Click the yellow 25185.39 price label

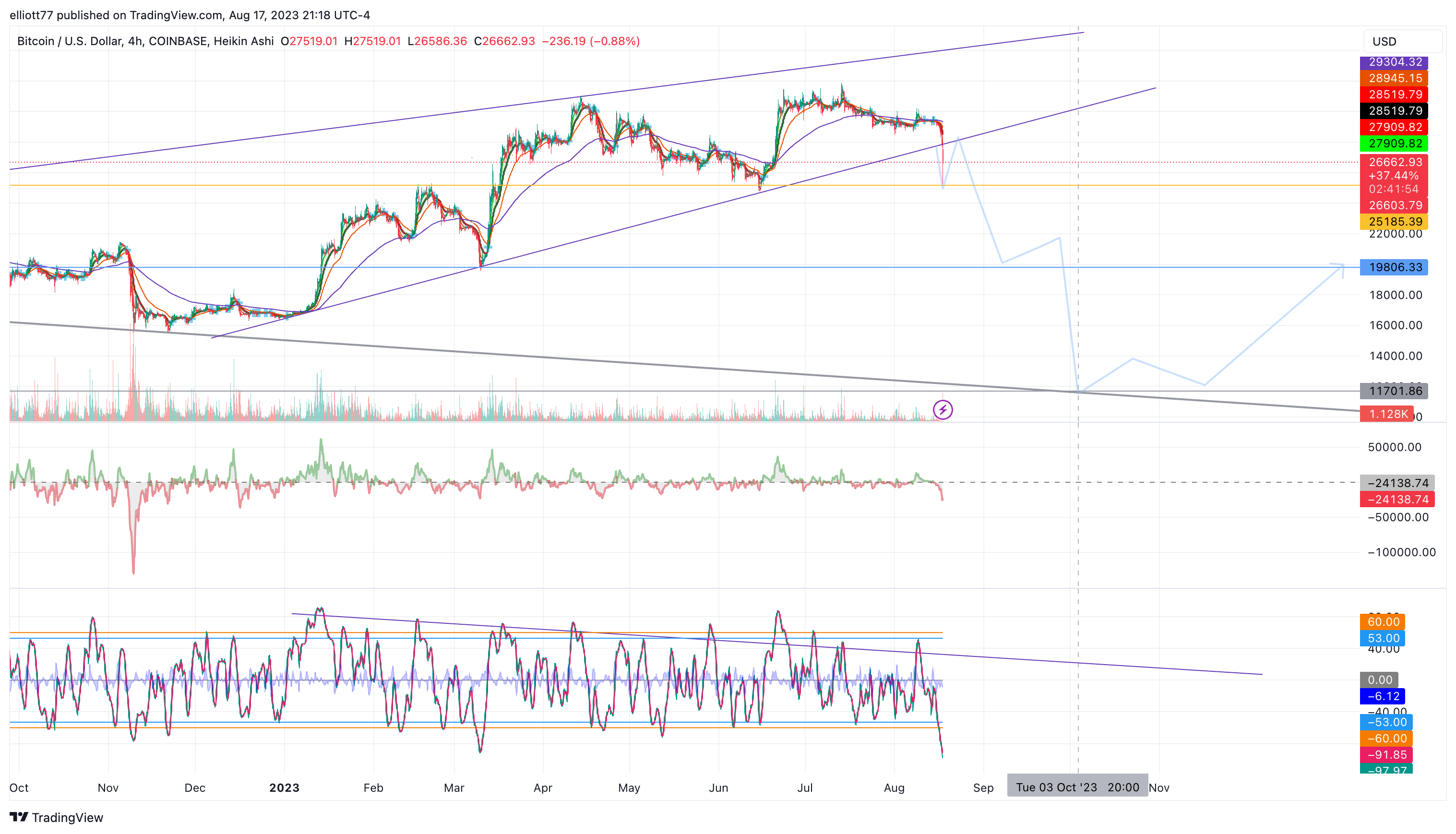point(1394,222)
